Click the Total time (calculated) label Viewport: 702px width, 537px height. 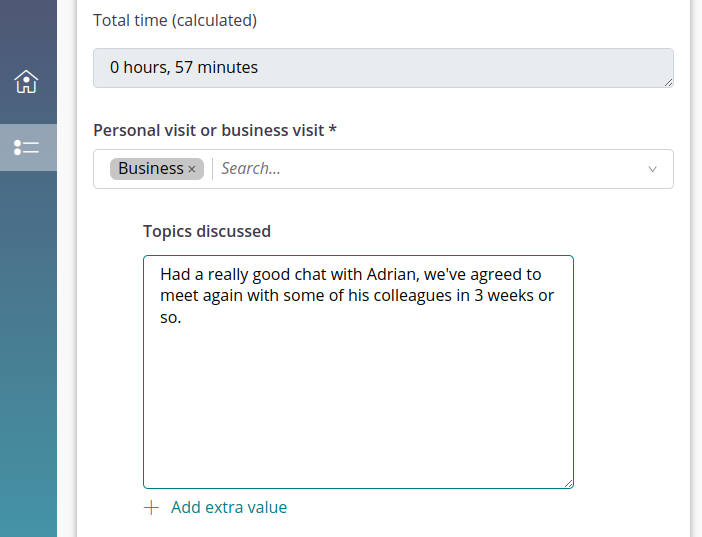coord(175,20)
